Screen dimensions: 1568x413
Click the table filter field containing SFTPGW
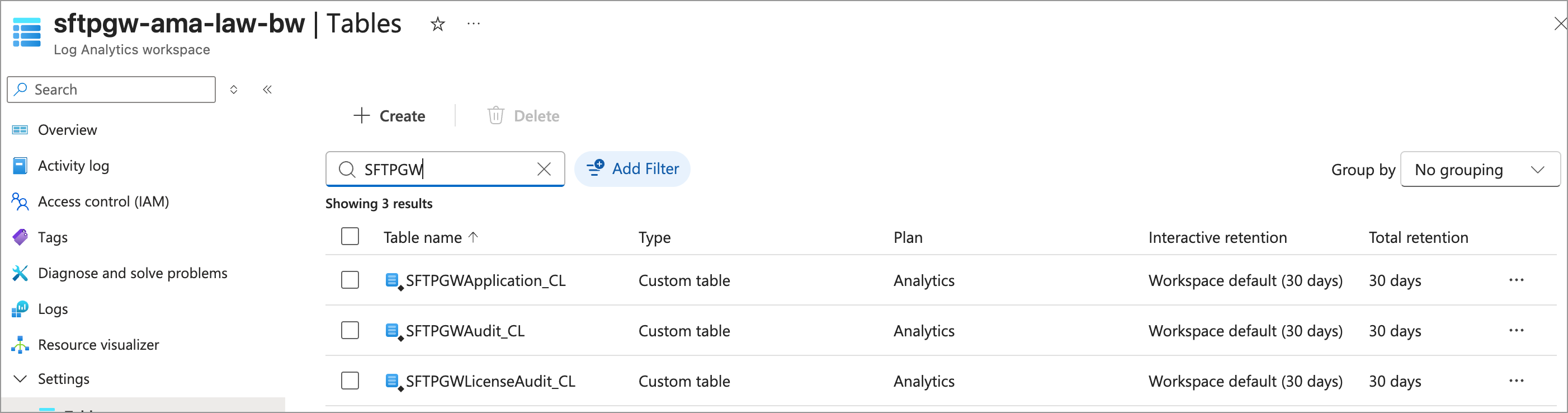coord(445,169)
